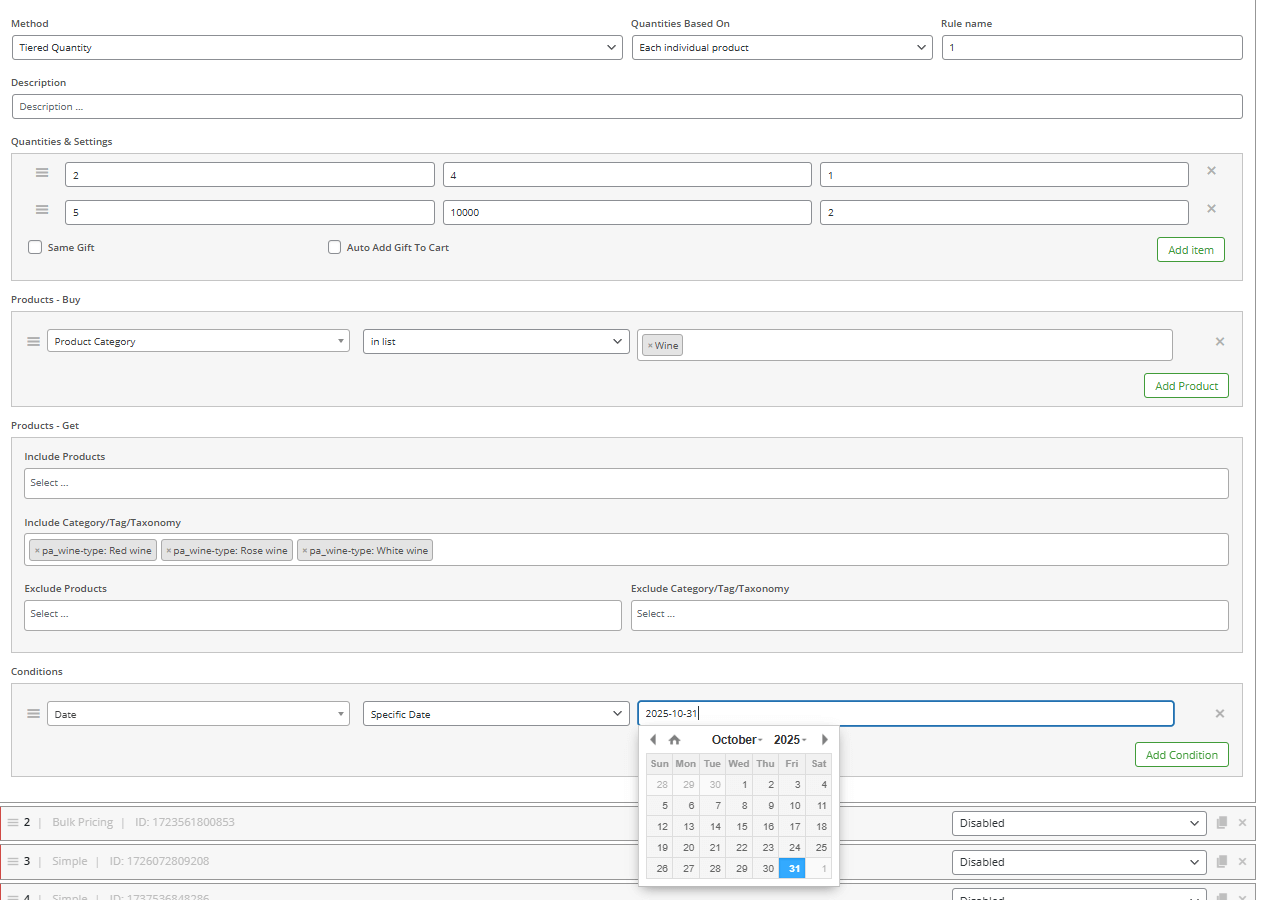Click the Product Category row drag handle
The image size is (1267, 900).
click(33, 341)
